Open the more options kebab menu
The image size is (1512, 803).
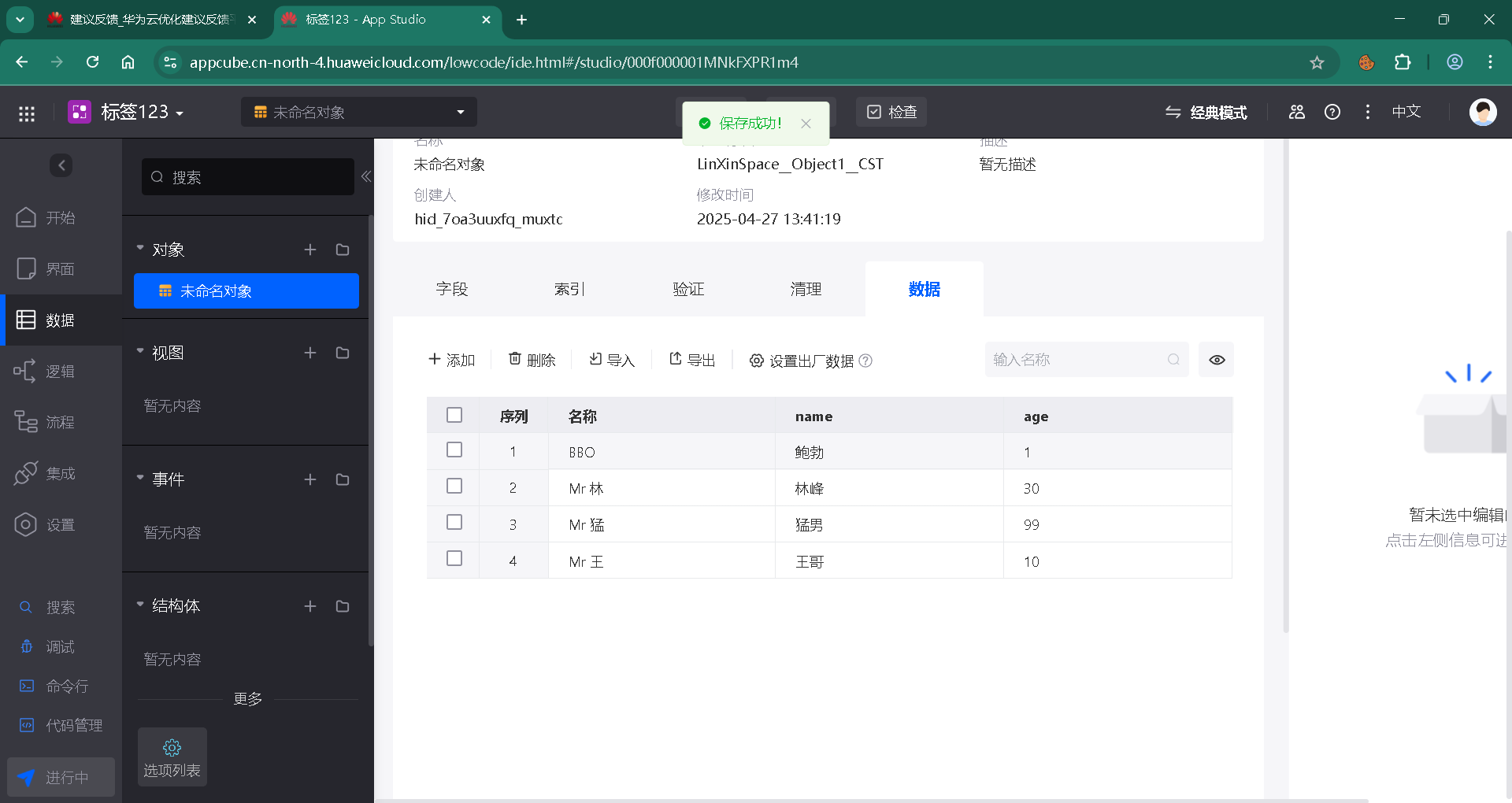click(1368, 112)
